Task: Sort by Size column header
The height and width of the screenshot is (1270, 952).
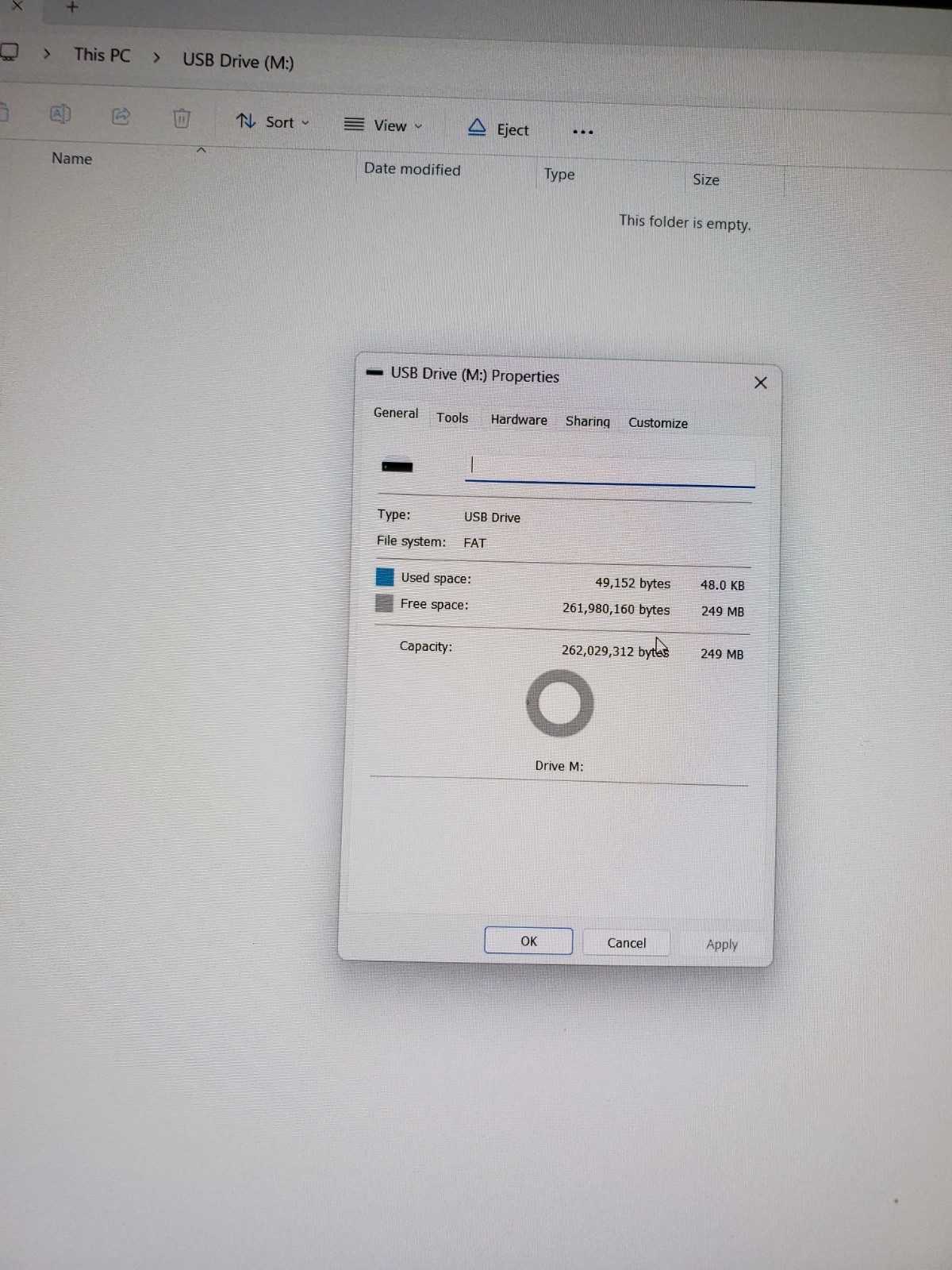Action: pos(706,179)
